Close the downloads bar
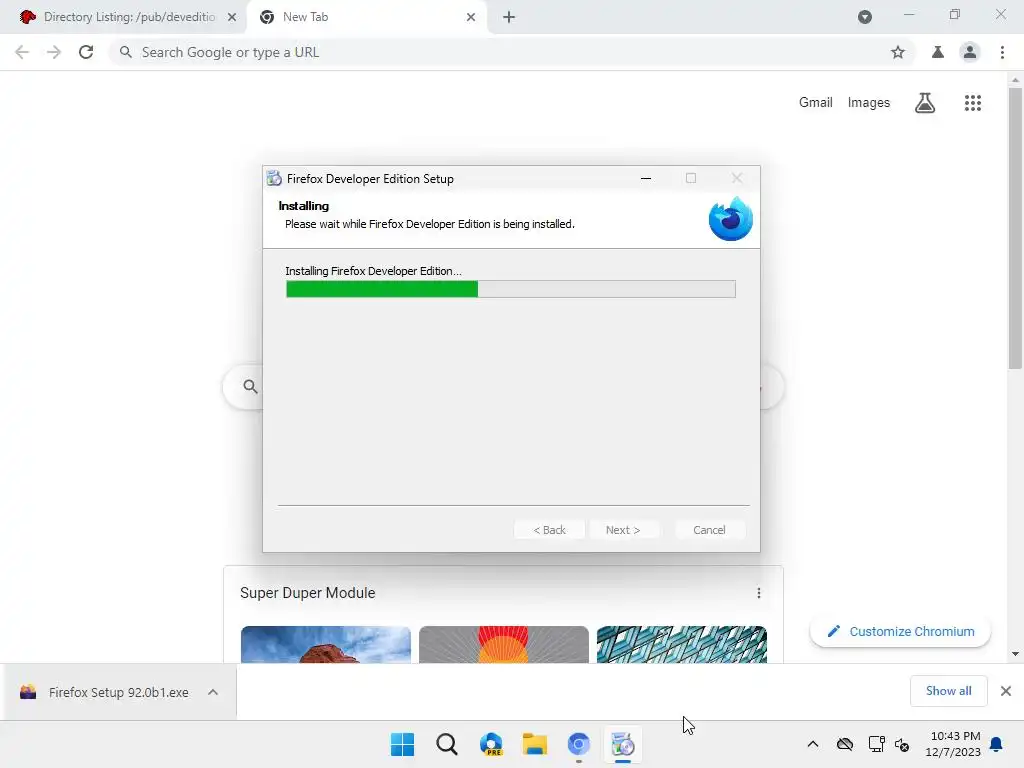The width and height of the screenshot is (1024, 768). (x=1006, y=691)
